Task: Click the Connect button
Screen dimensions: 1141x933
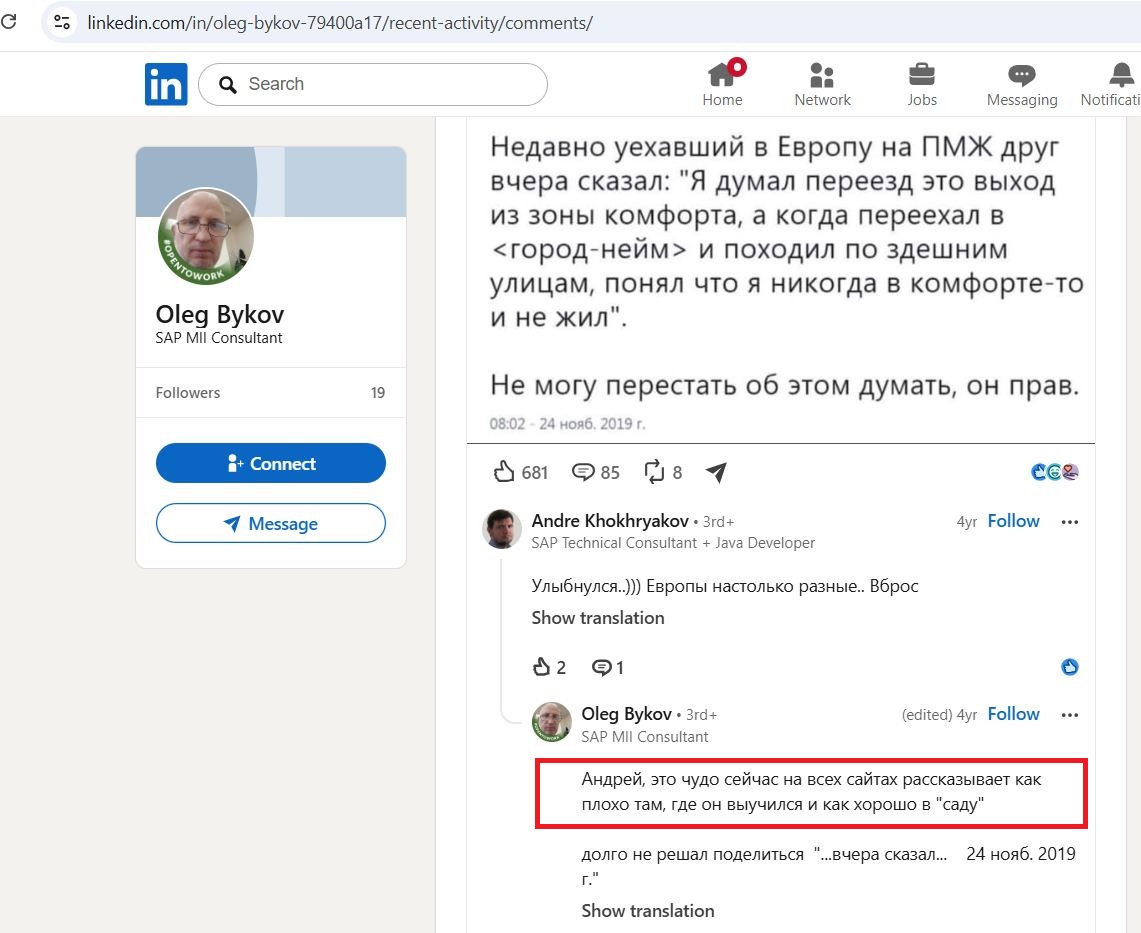Action: click(271, 464)
